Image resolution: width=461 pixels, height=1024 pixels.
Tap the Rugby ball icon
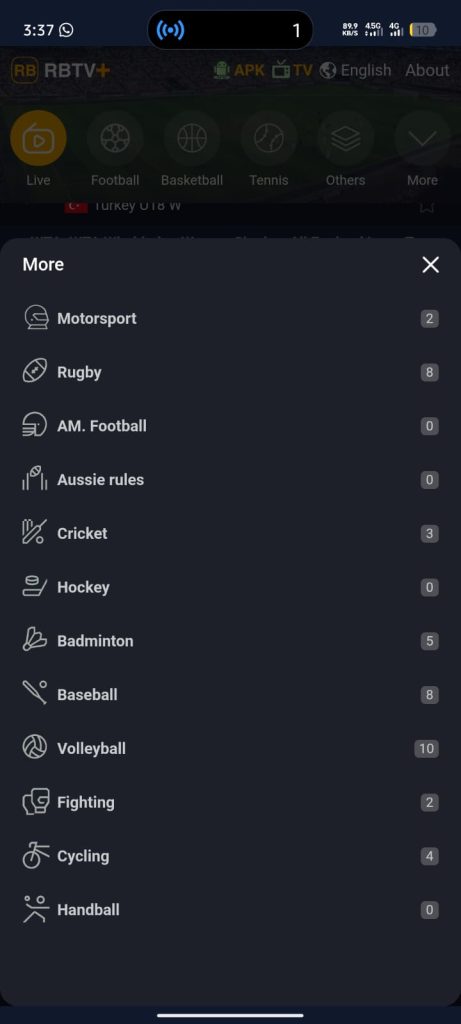coord(35,372)
